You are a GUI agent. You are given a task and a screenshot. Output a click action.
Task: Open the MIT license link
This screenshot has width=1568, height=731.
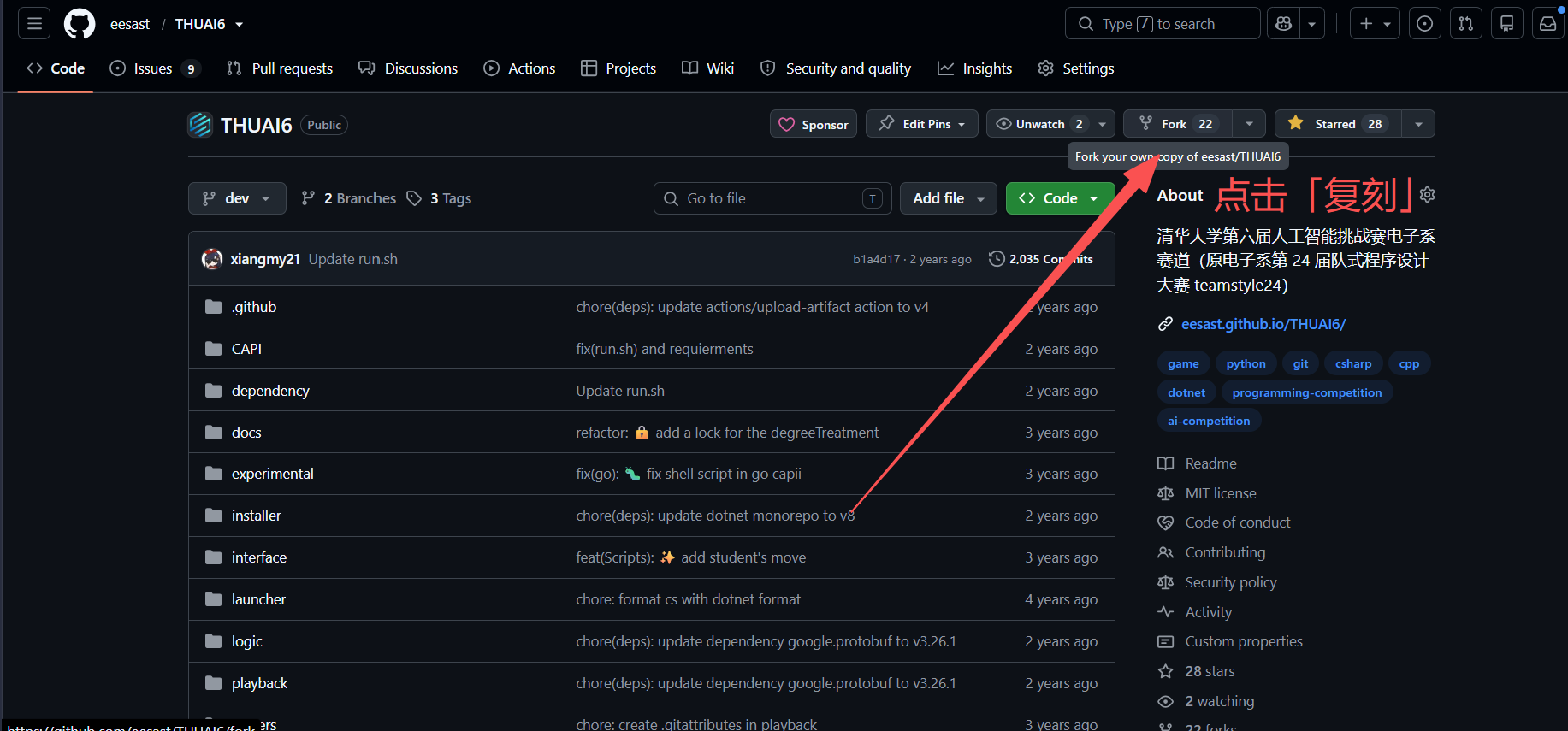(x=1207, y=493)
